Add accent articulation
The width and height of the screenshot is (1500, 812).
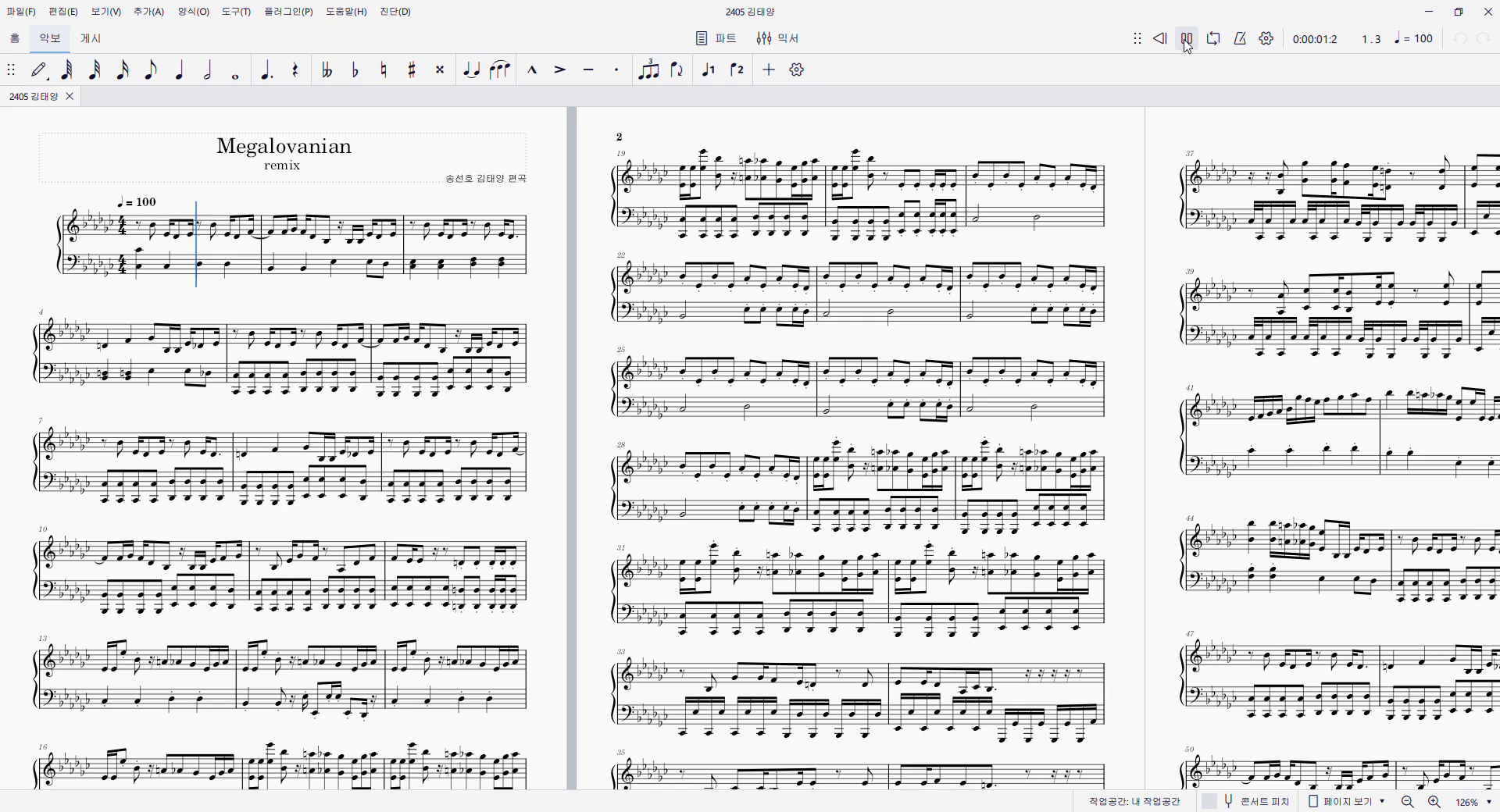pyautogui.click(x=559, y=69)
